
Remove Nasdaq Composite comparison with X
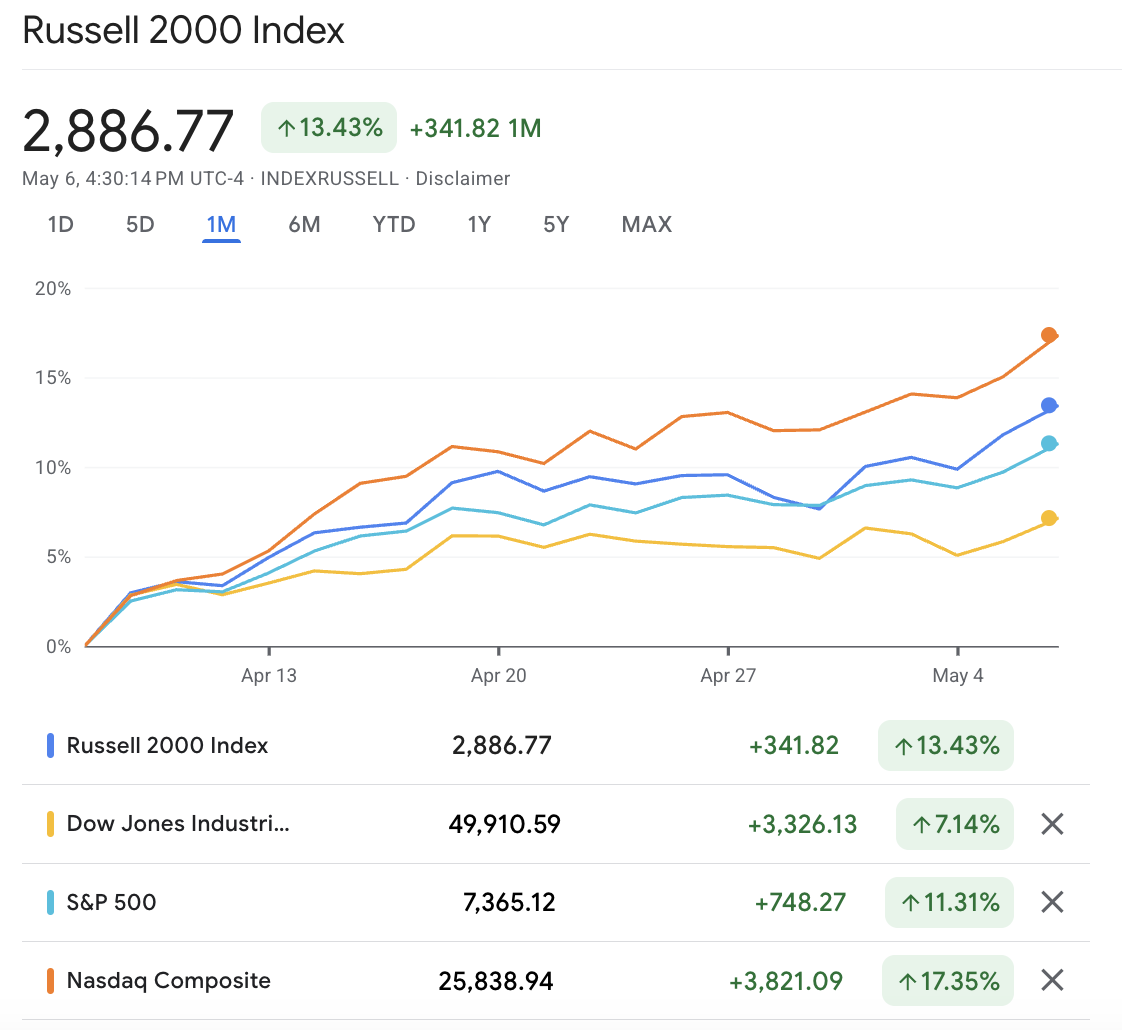click(1052, 980)
